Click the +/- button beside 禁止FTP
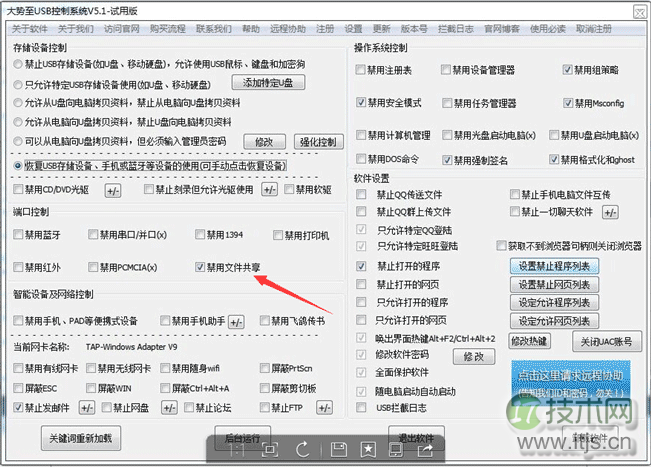The height and width of the screenshot is (467, 651). click(x=324, y=408)
